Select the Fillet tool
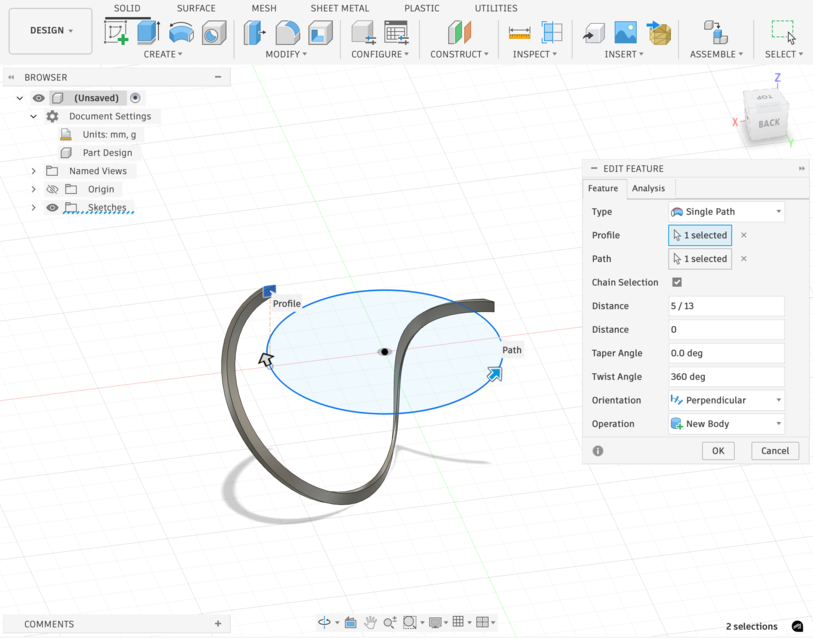Viewport: 813px width, 638px height. tap(288, 31)
